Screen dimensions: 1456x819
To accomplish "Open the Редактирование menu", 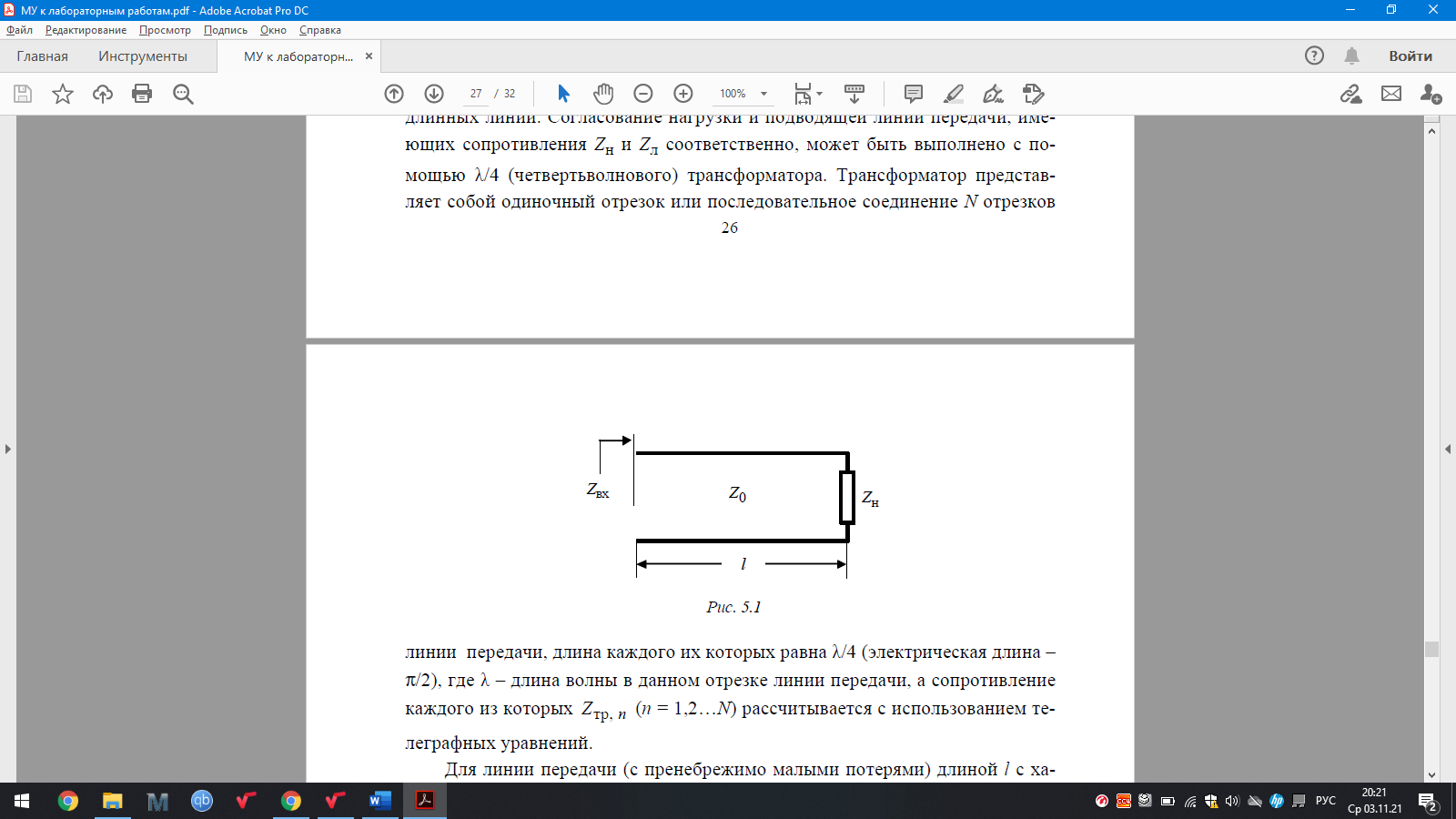I will 86,30.
